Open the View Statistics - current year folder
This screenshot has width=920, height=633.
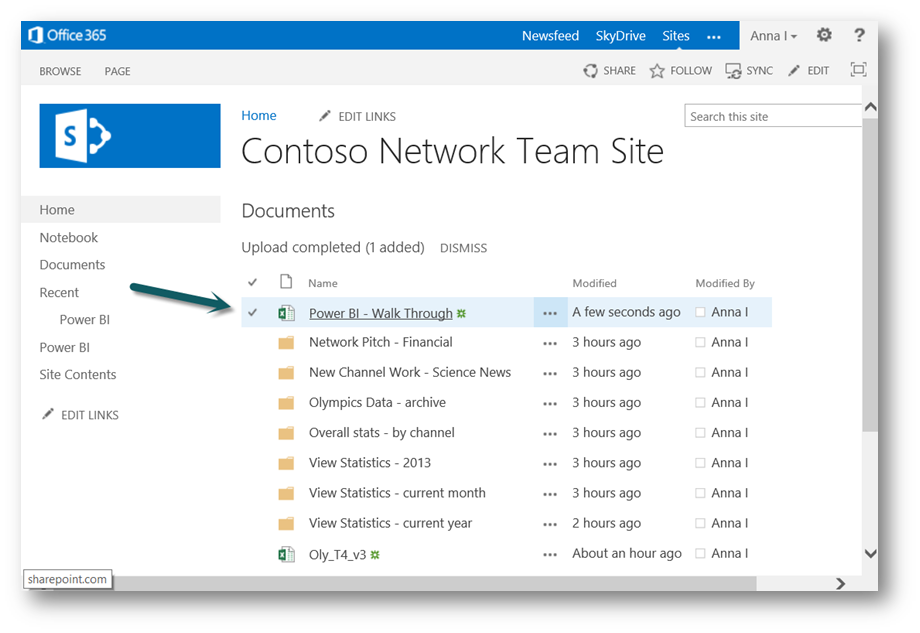(x=390, y=523)
